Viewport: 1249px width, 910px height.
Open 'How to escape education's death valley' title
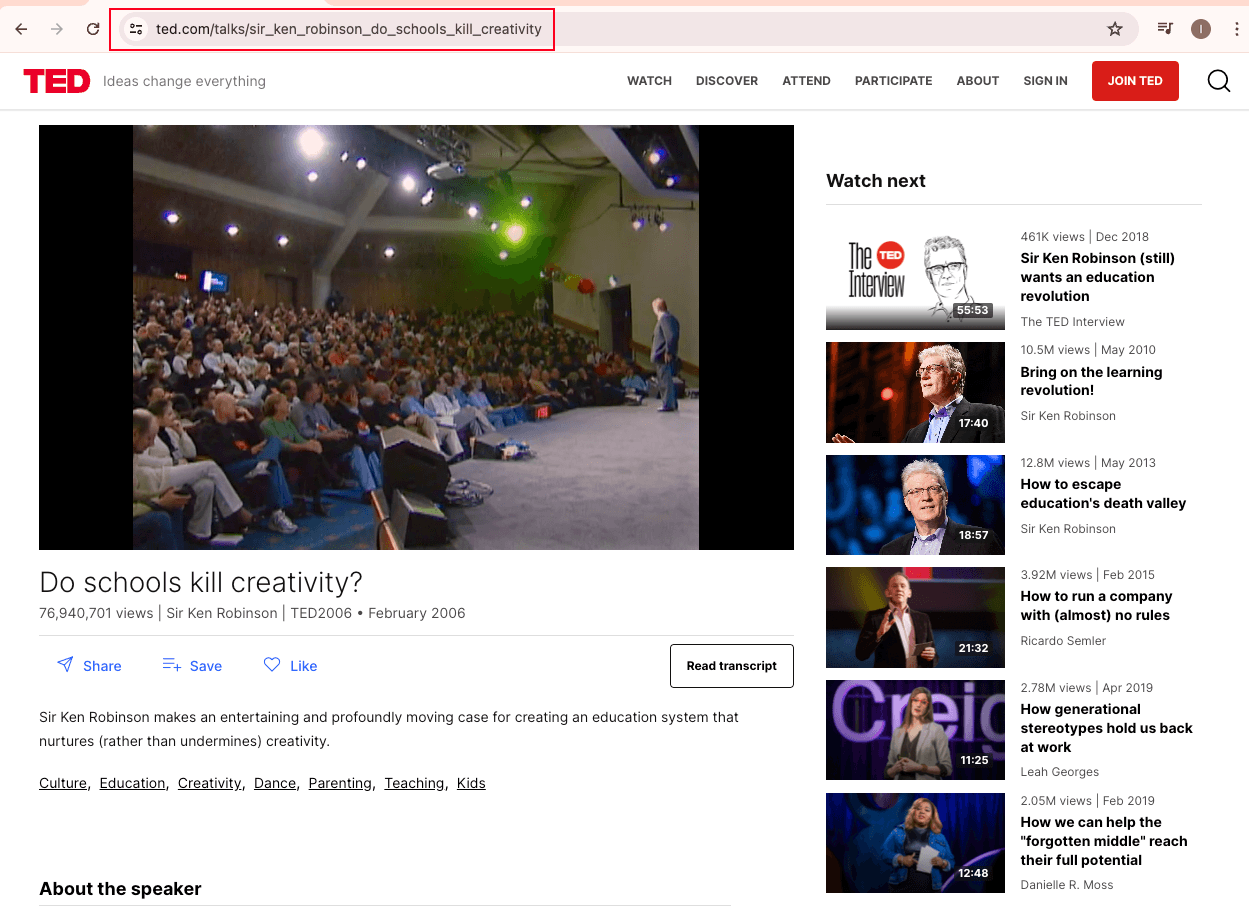1103,494
